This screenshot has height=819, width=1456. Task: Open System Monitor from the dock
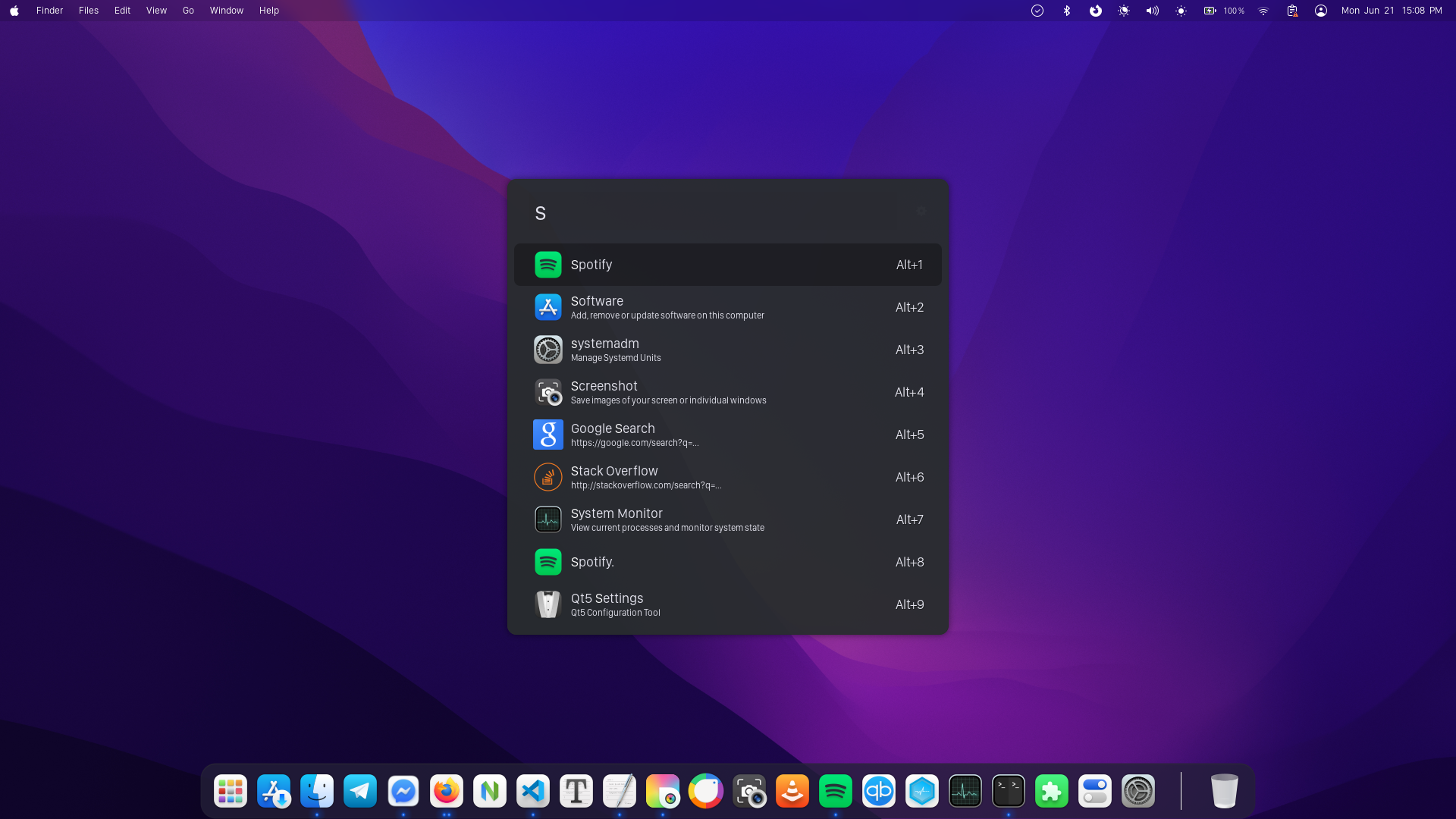click(965, 791)
